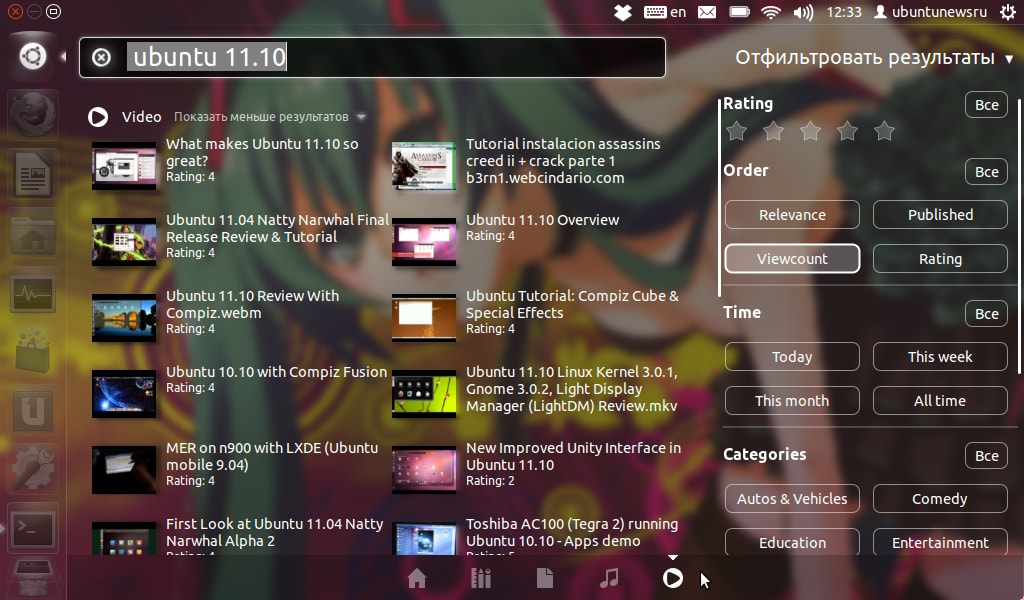
Task: Click the 'Все' button beside Rating heading
Action: point(987,105)
